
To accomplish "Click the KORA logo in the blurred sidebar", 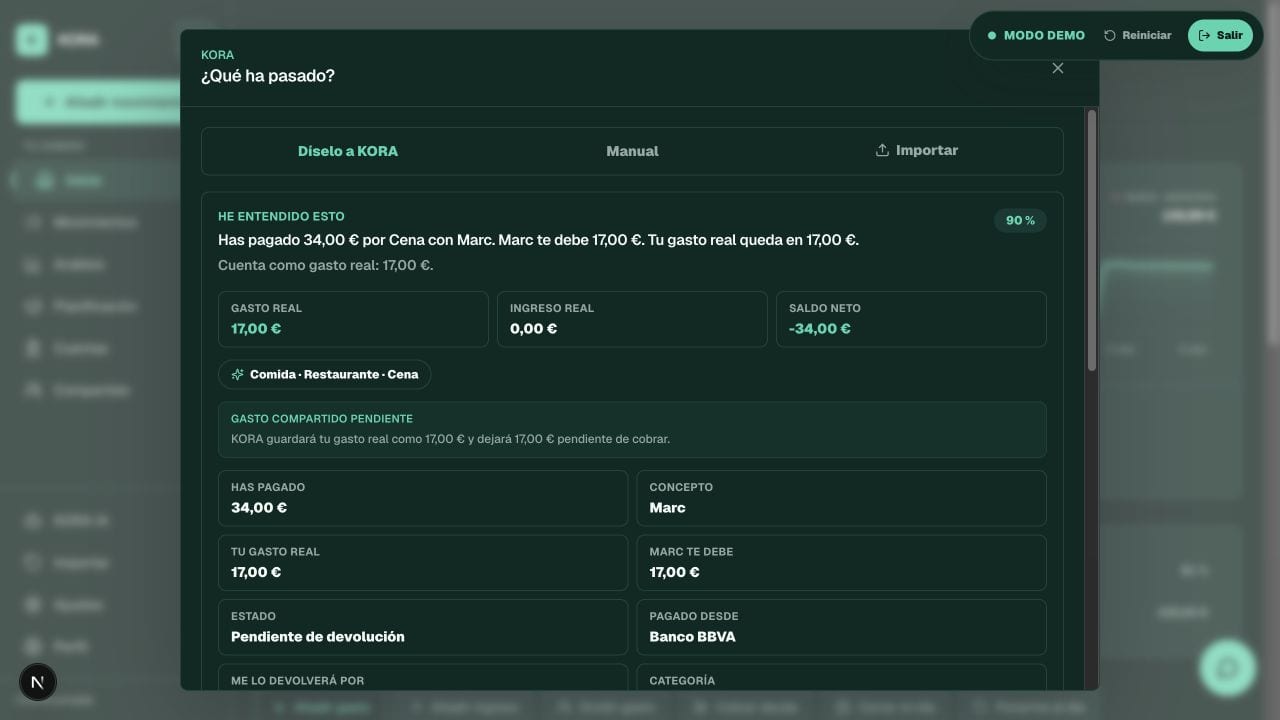I will pos(32,40).
